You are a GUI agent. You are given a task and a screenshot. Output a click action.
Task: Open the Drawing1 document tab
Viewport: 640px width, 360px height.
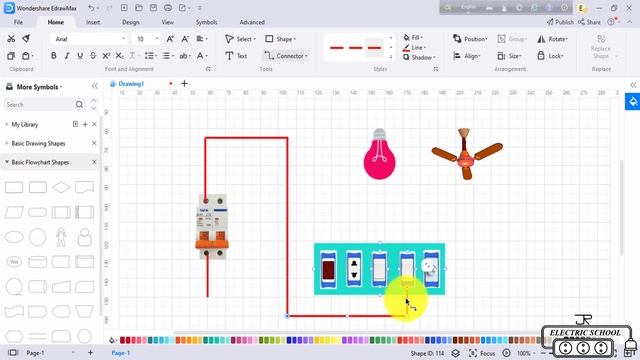coord(131,84)
